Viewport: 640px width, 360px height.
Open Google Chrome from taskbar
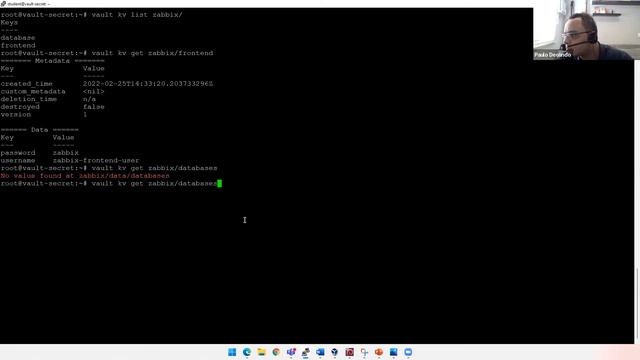coord(276,352)
